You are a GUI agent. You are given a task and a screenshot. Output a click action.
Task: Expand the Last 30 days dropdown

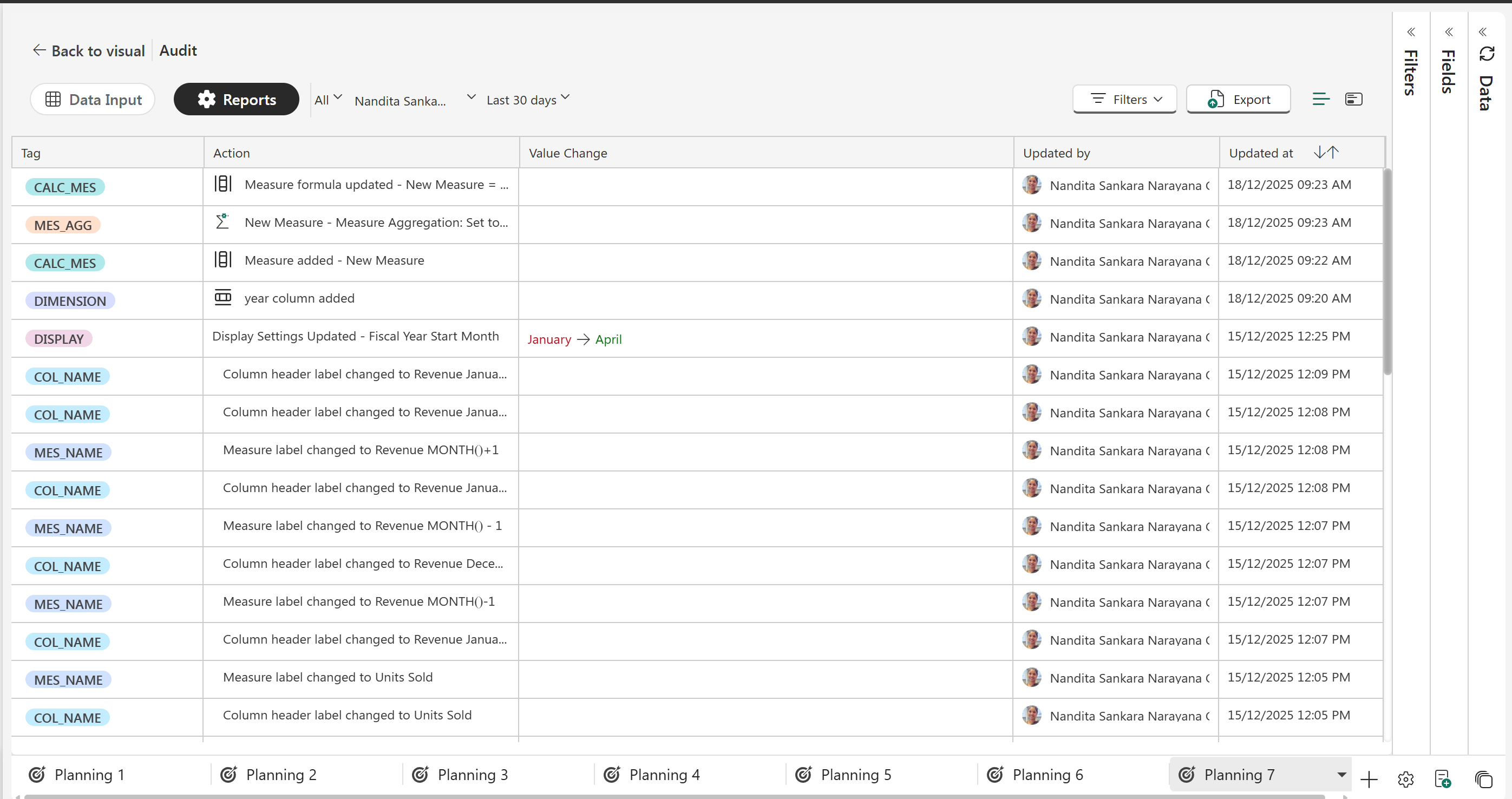click(528, 99)
